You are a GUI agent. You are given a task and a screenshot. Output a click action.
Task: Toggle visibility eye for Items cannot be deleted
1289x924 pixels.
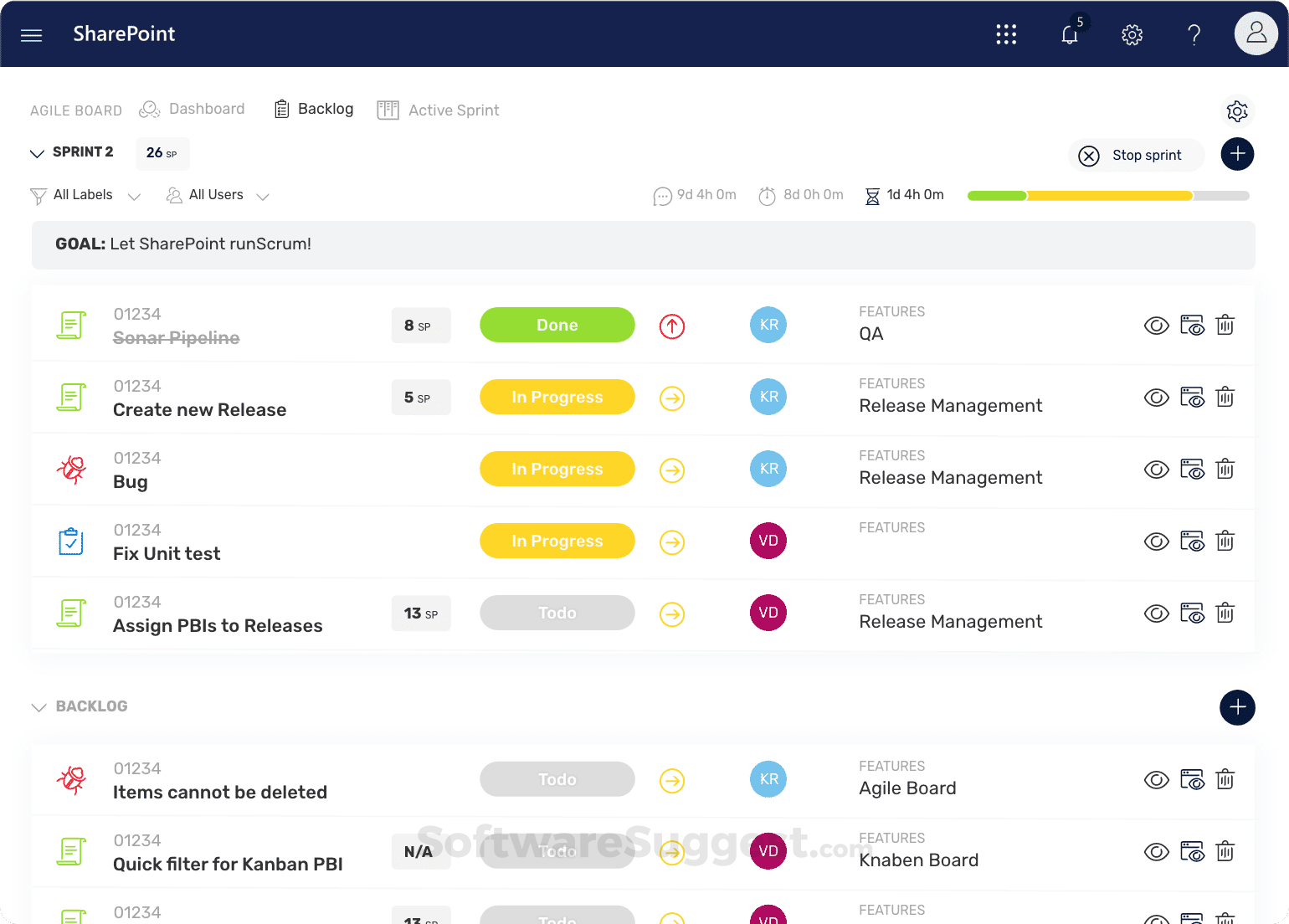point(1156,780)
